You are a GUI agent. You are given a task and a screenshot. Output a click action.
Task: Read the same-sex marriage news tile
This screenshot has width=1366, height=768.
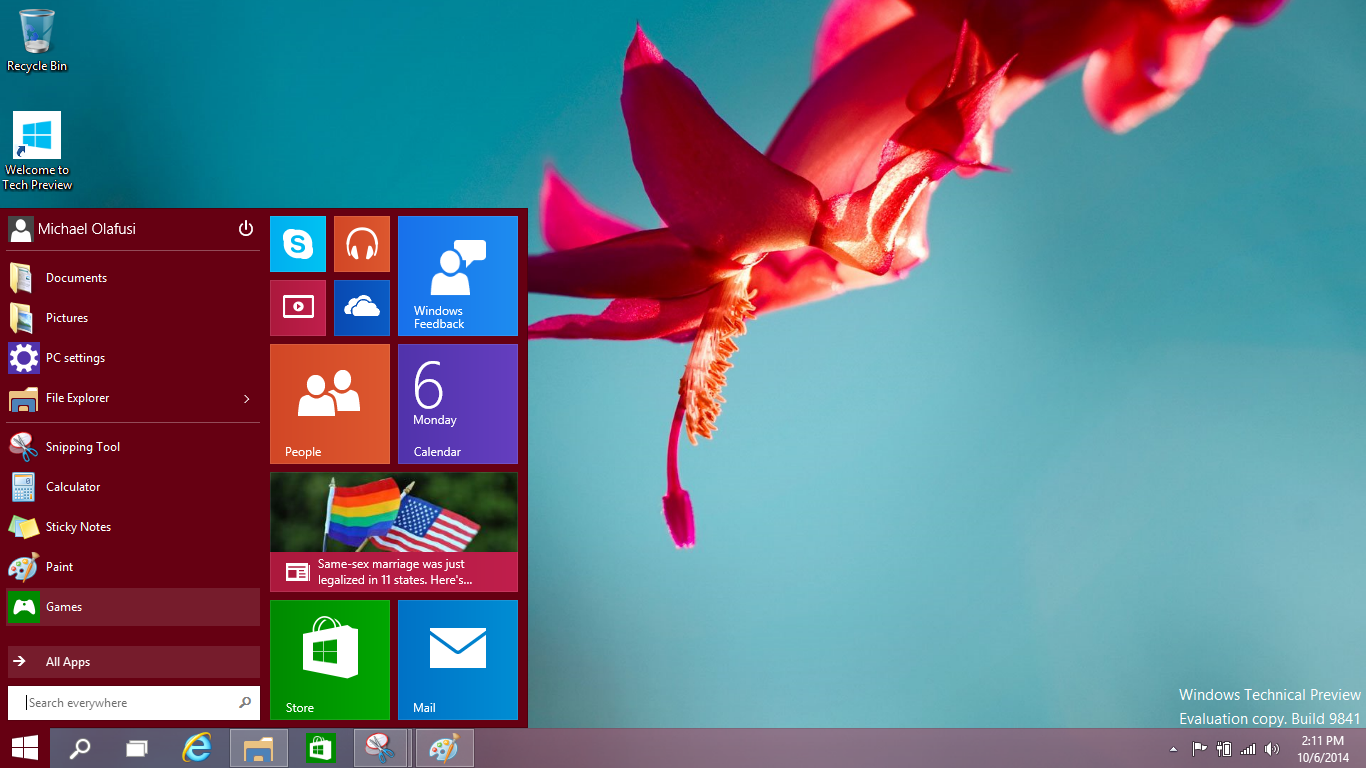tap(393, 531)
